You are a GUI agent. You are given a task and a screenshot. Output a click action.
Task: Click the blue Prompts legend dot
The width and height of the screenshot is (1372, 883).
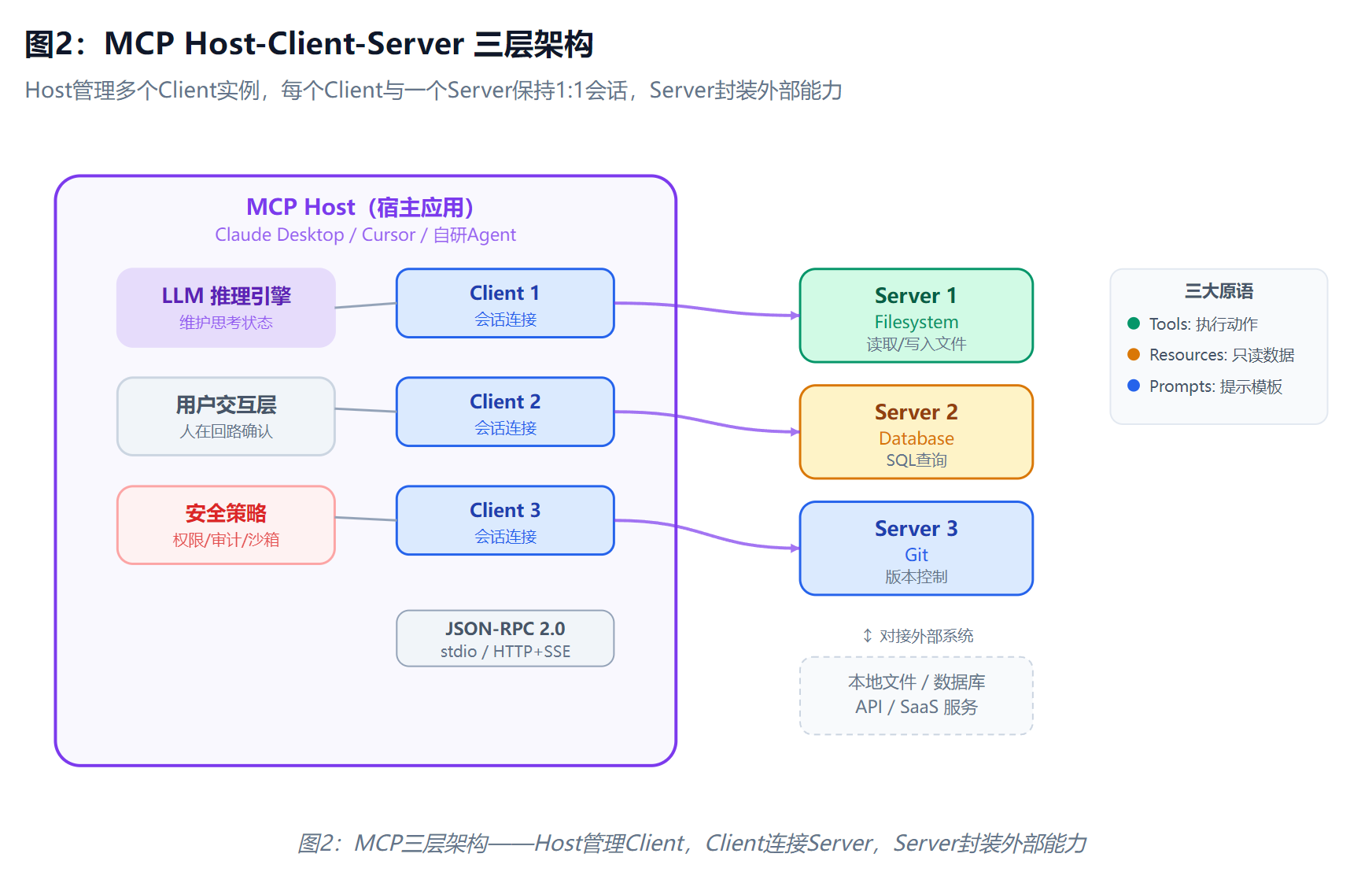(x=1134, y=386)
